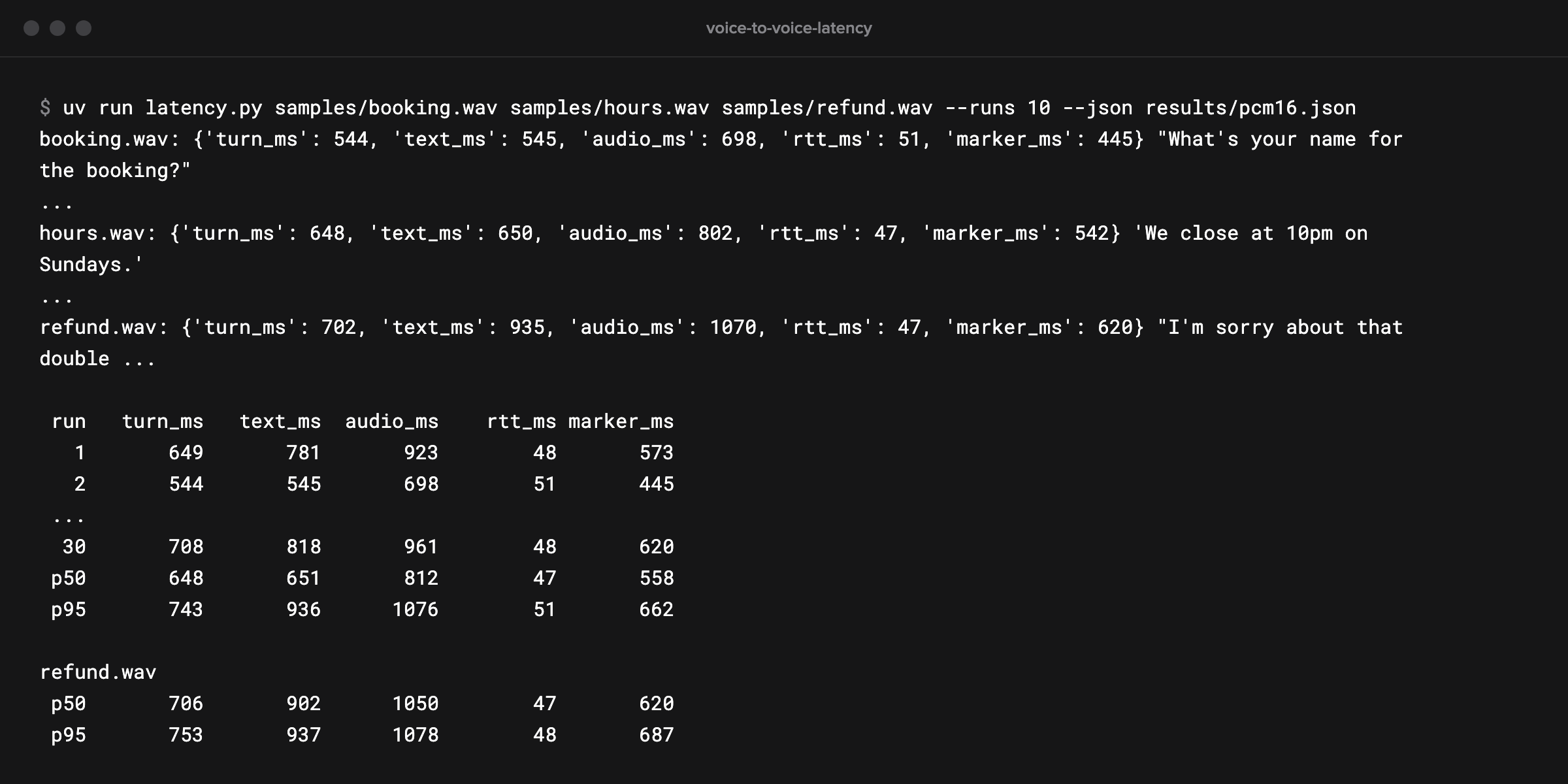
Task: Click the 'text_ms' table column header
Action: [280, 421]
